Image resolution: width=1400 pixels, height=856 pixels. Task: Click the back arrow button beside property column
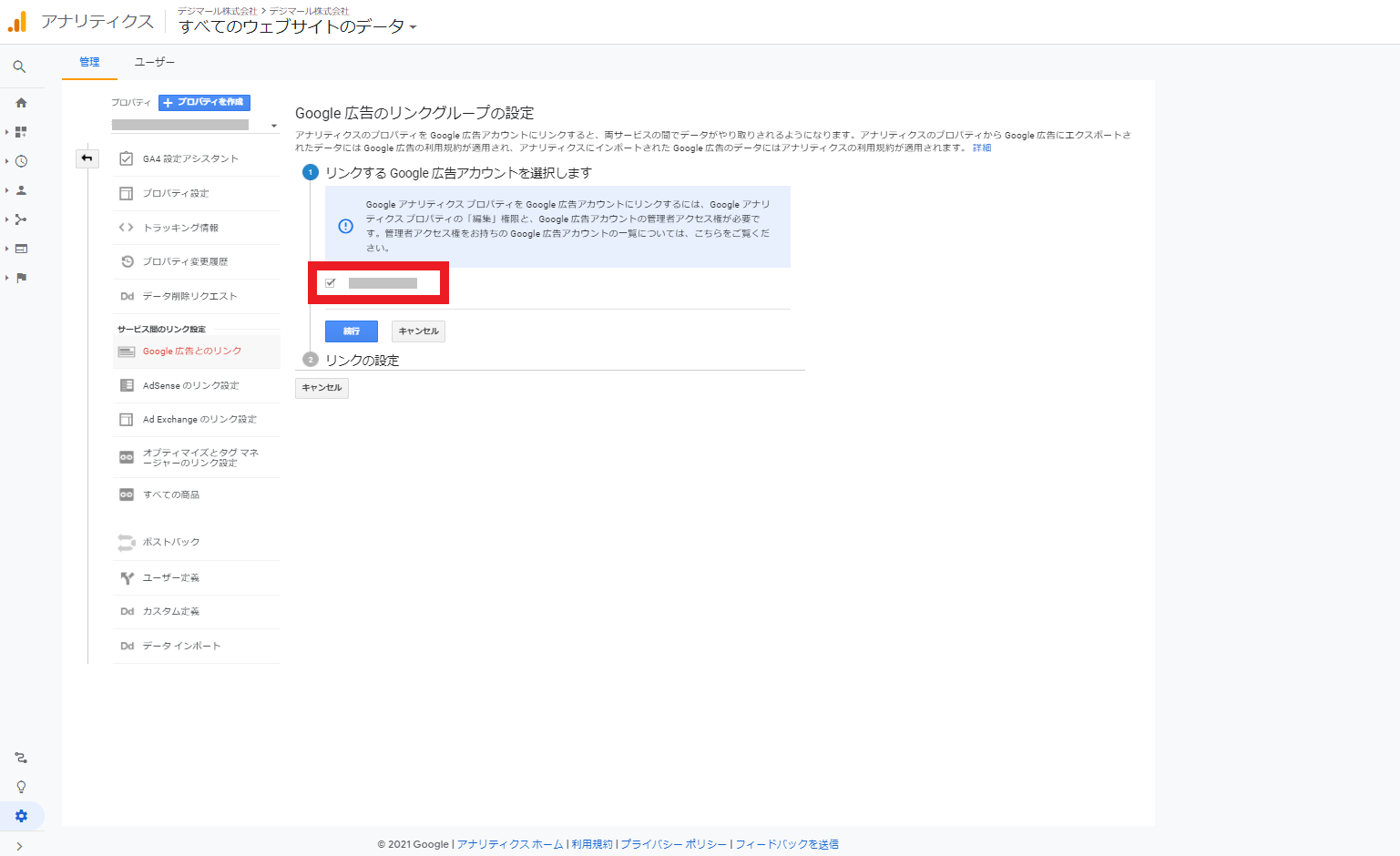point(87,158)
